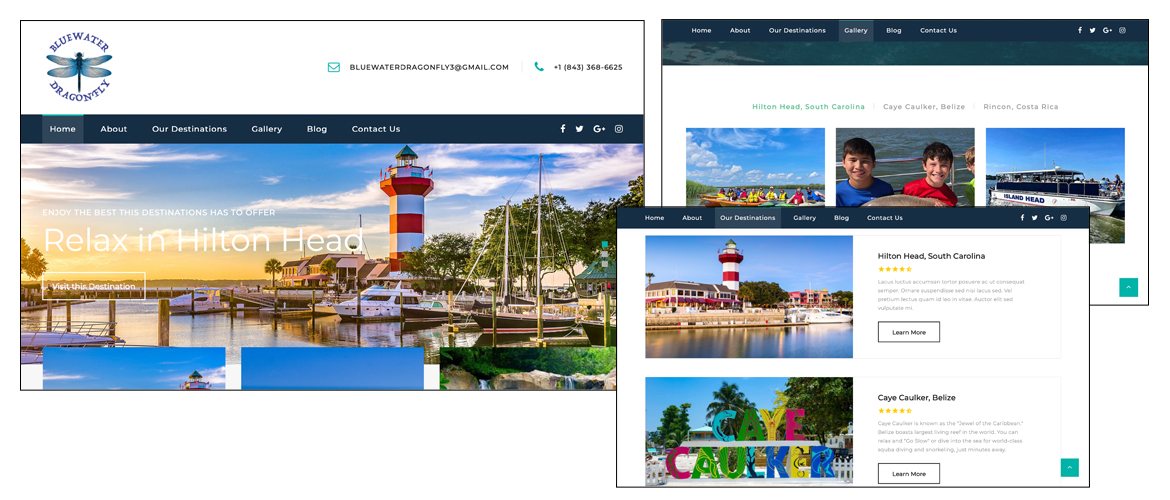Select the Rincon, Costa Rica gallery filter
This screenshot has width=1170, height=500.
1020,107
